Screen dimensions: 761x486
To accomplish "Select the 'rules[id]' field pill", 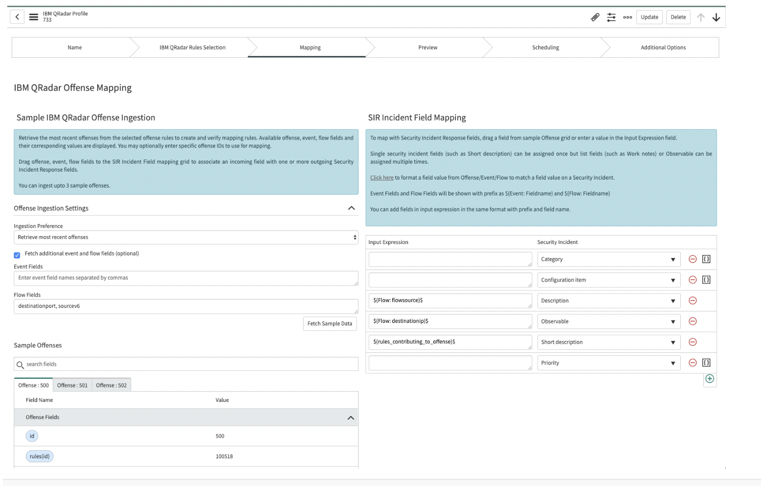I will click(x=39, y=456).
